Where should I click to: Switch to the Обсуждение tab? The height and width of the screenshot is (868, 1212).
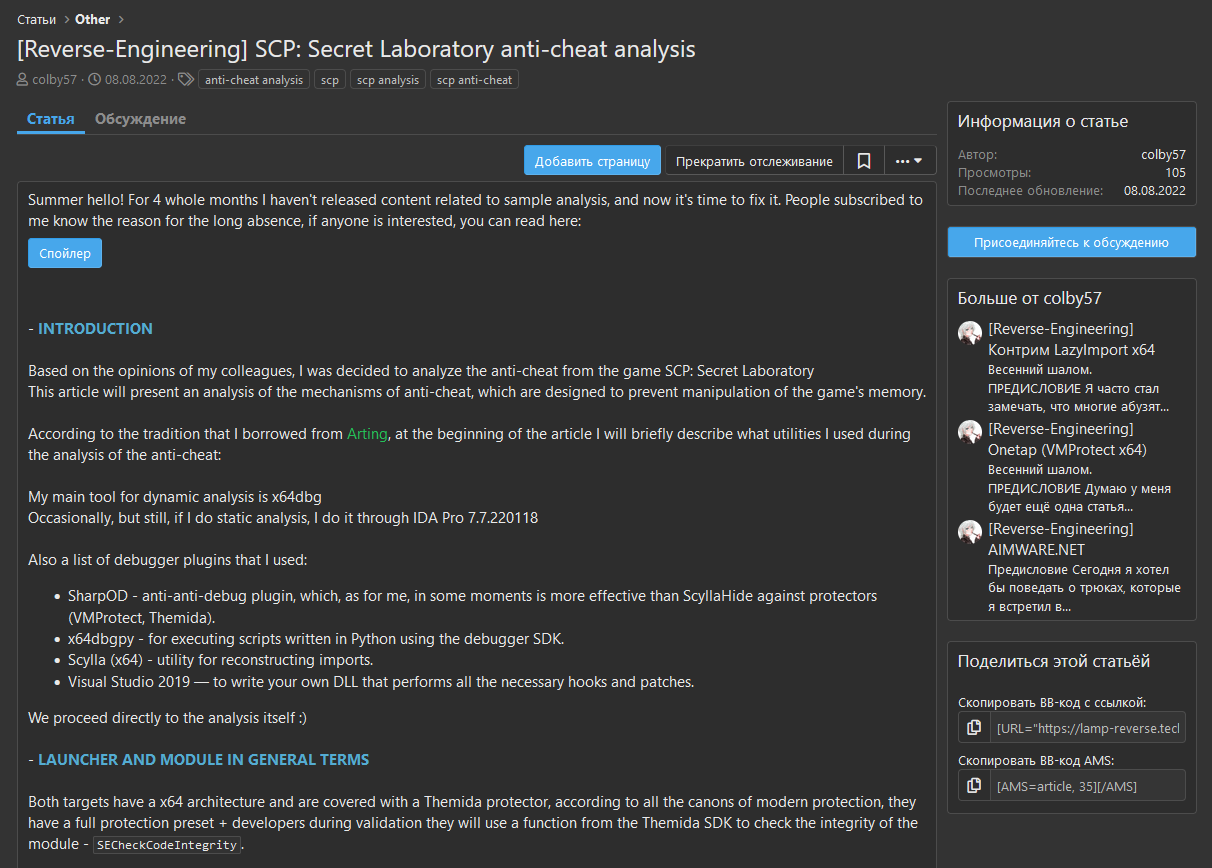click(x=140, y=119)
